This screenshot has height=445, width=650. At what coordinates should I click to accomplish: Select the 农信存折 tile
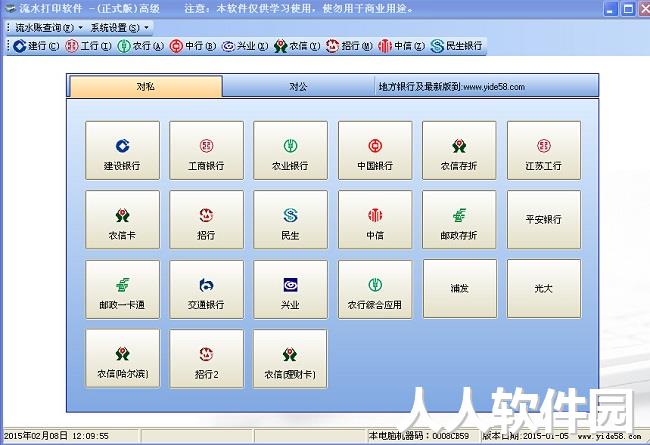pos(459,151)
